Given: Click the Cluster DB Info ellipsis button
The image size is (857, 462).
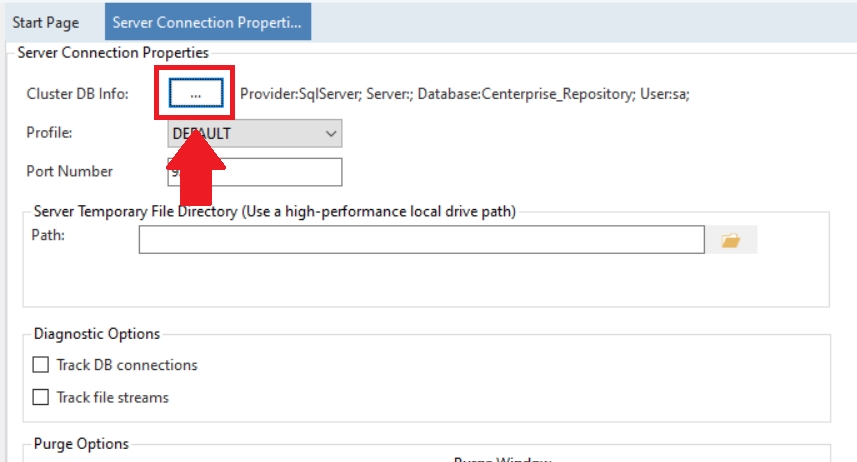Looking at the screenshot, I should pos(195,92).
